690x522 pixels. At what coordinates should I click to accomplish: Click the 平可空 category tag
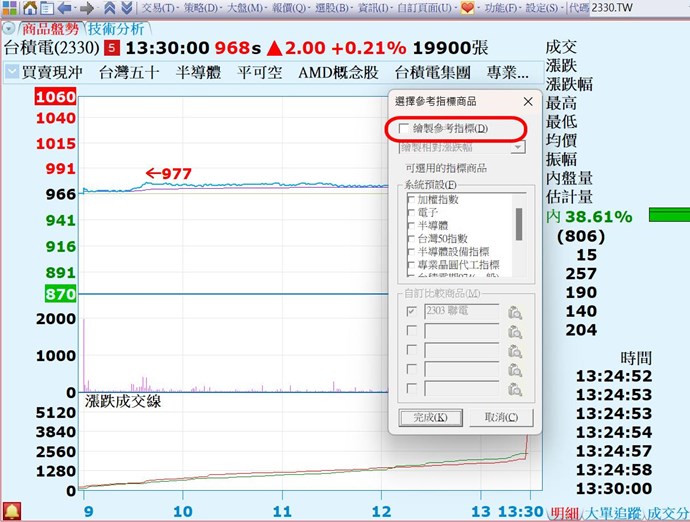tap(260, 72)
